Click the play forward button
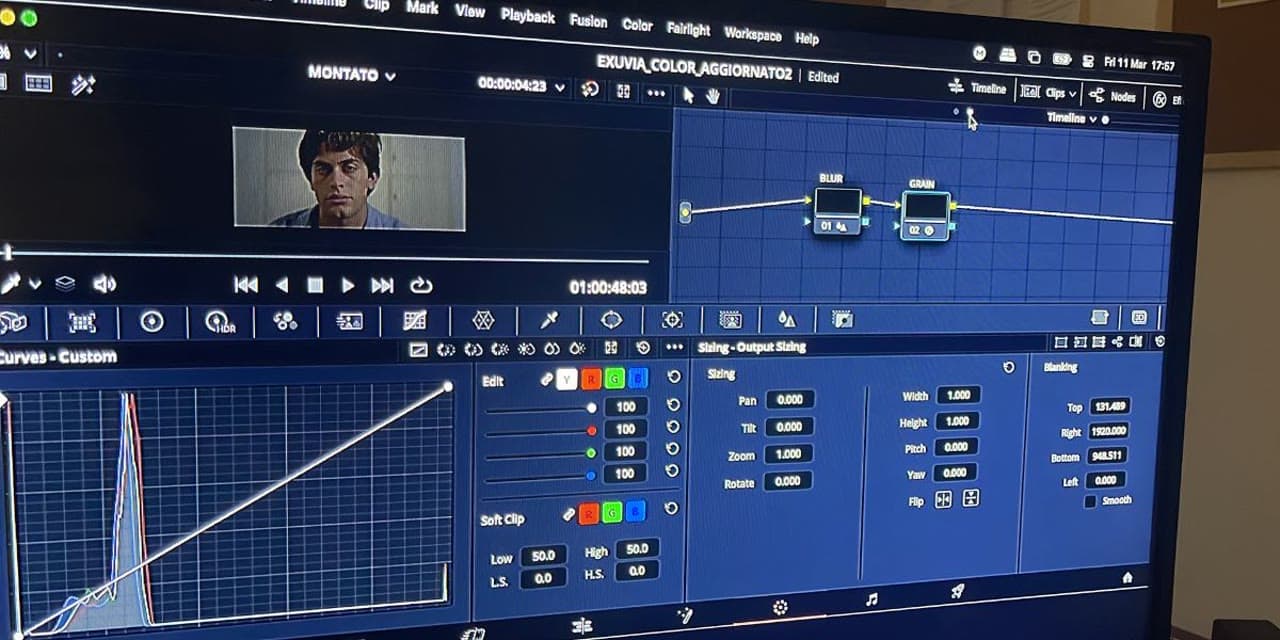Image resolution: width=1280 pixels, height=640 pixels. (348, 285)
